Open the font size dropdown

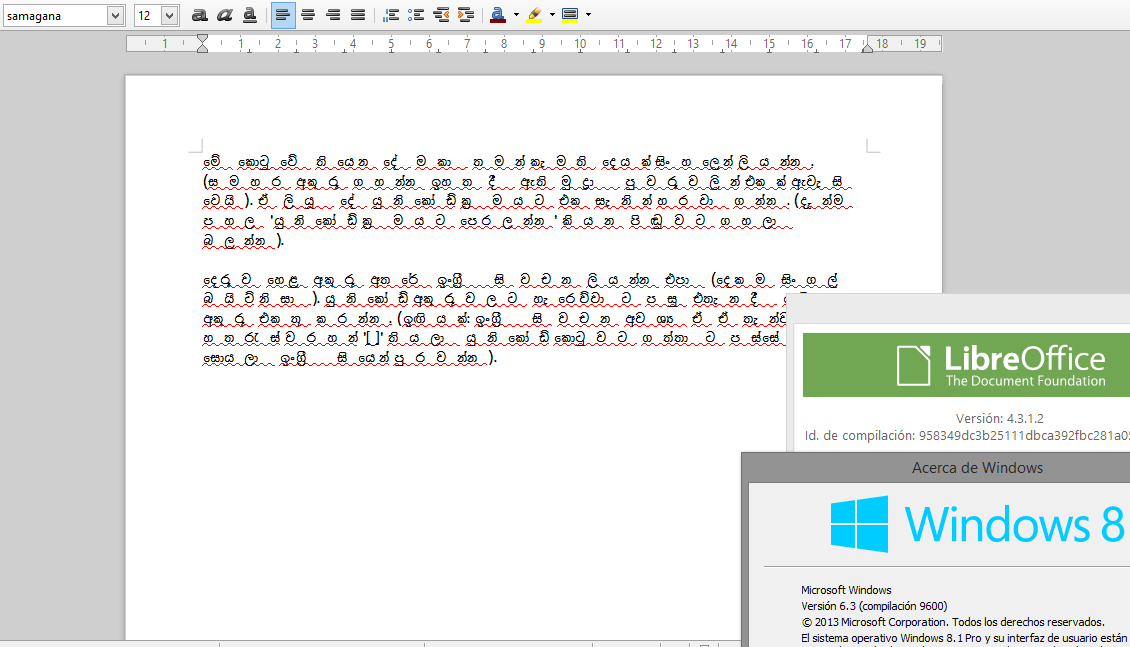pyautogui.click(x=169, y=15)
